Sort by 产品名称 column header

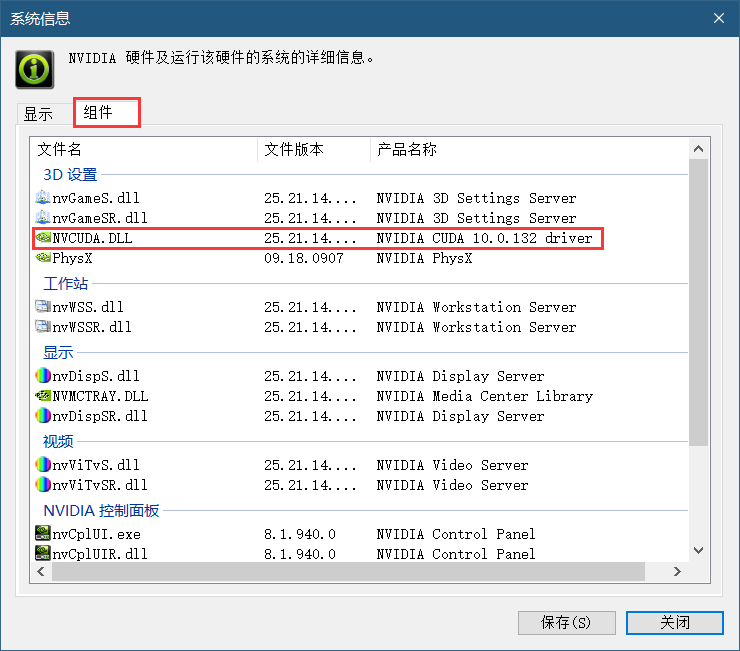pos(529,150)
